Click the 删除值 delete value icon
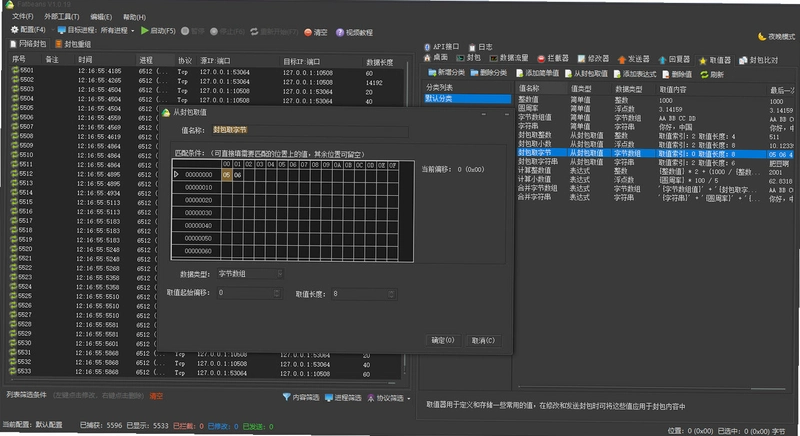 666,74
